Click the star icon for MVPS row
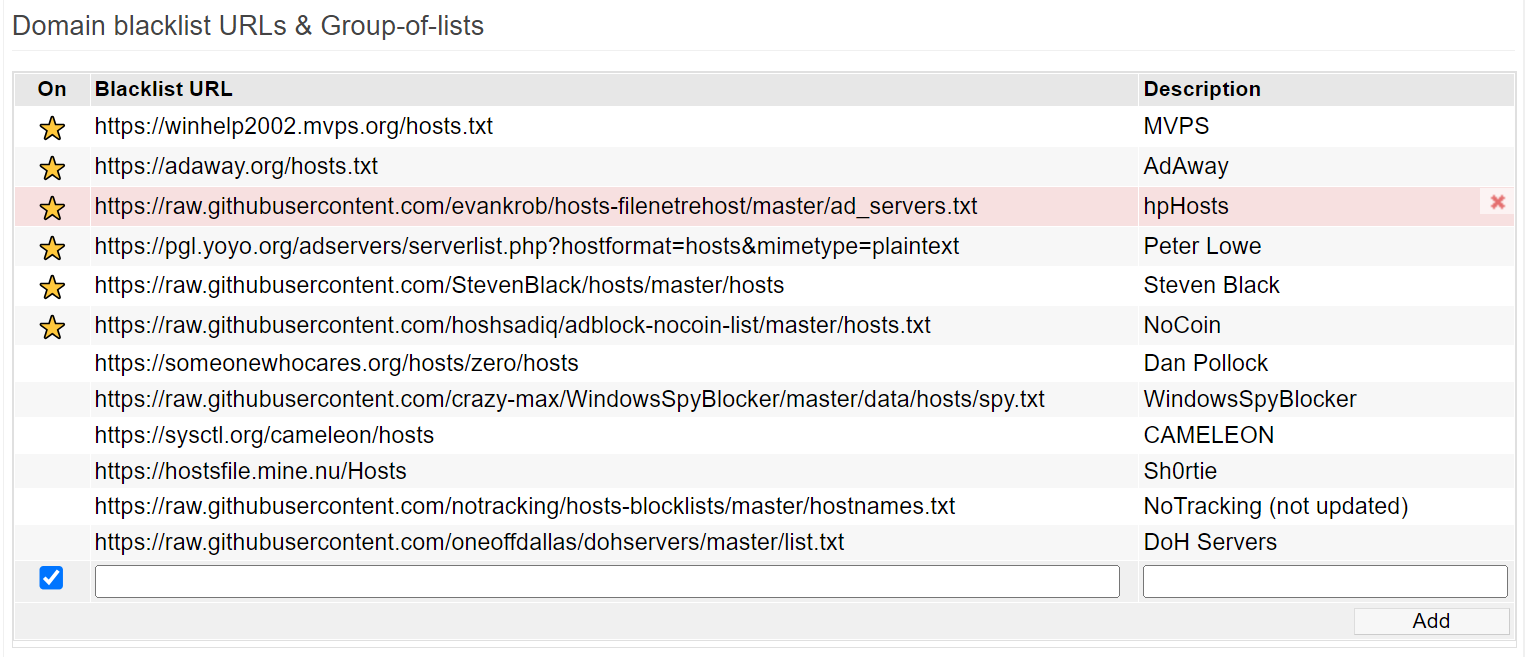This screenshot has height=657, width=1525. 52,128
